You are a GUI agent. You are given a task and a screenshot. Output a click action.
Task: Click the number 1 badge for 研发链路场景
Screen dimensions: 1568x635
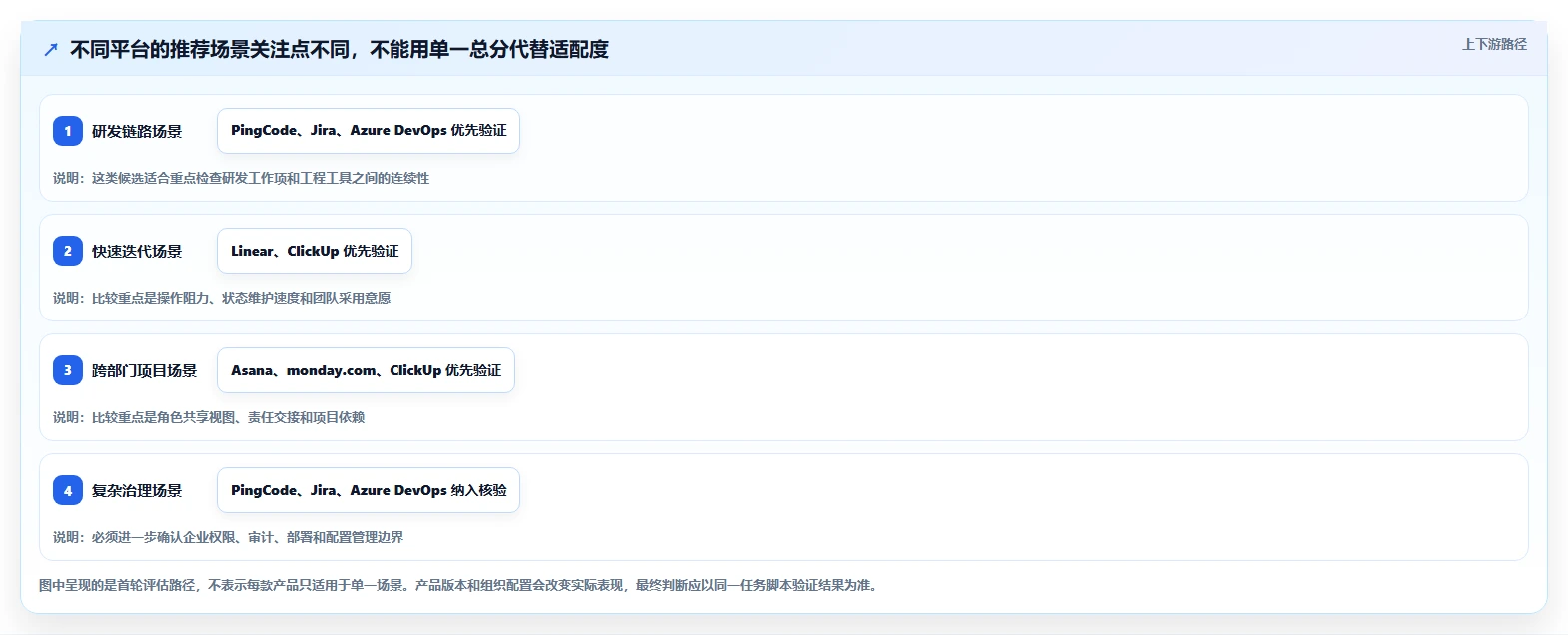click(68, 131)
